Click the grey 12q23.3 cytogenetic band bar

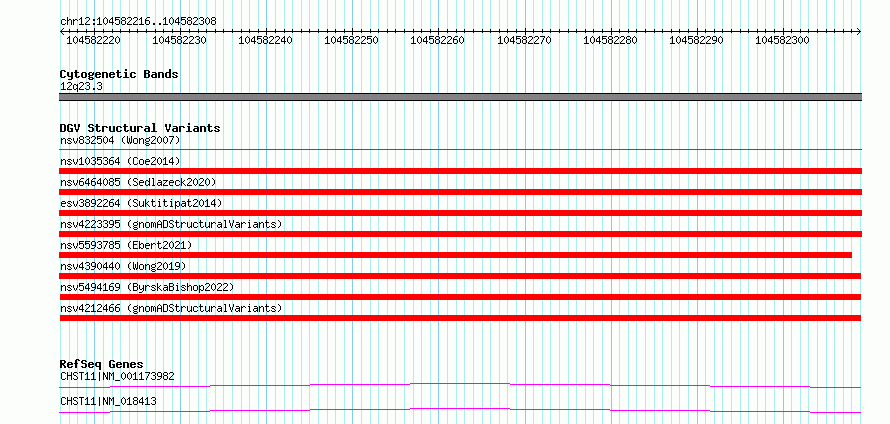pos(460,97)
